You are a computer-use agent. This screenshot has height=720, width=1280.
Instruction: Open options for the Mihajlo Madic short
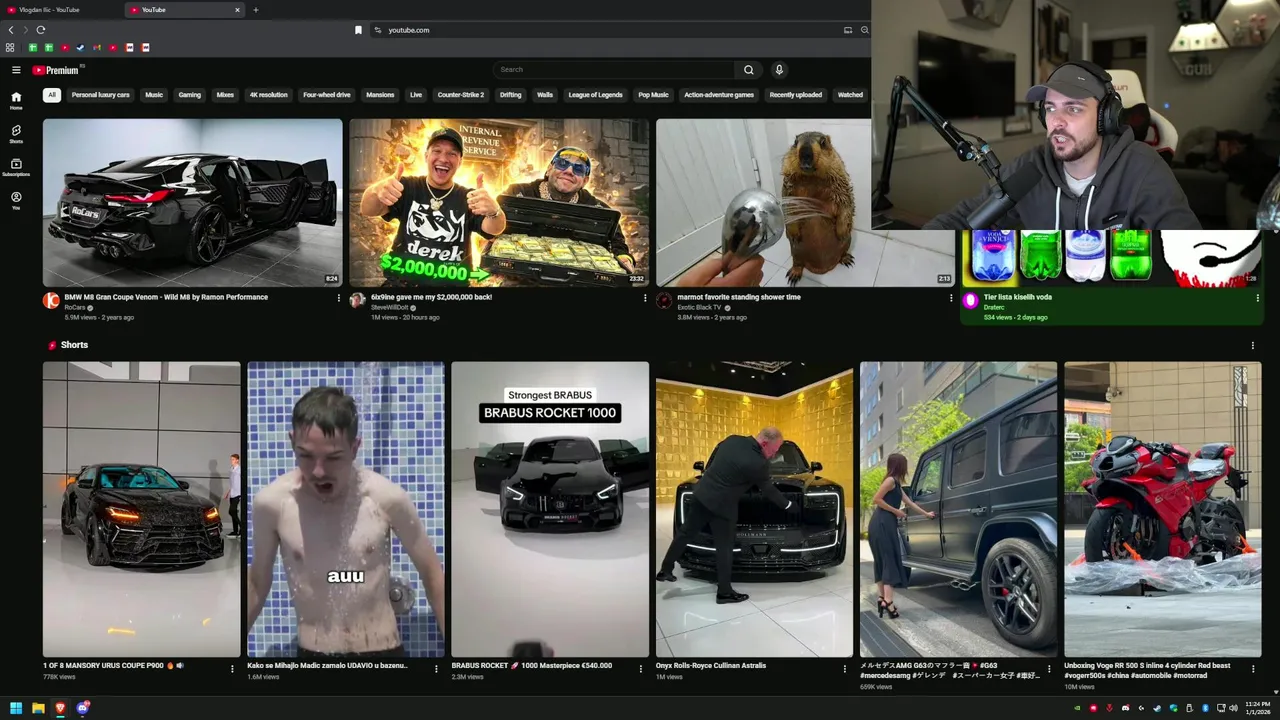point(436,669)
